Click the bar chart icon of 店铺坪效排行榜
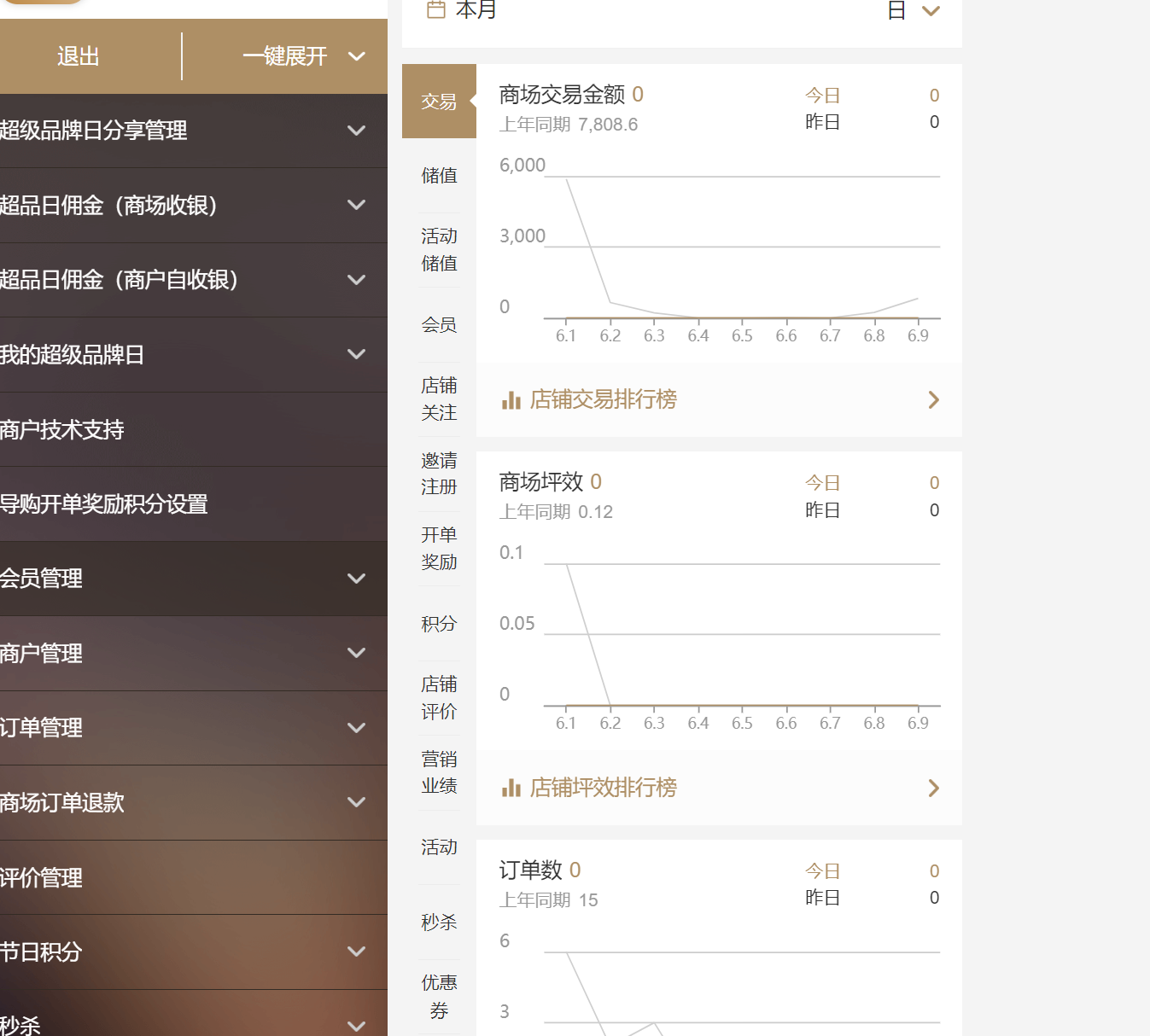 coord(511,788)
